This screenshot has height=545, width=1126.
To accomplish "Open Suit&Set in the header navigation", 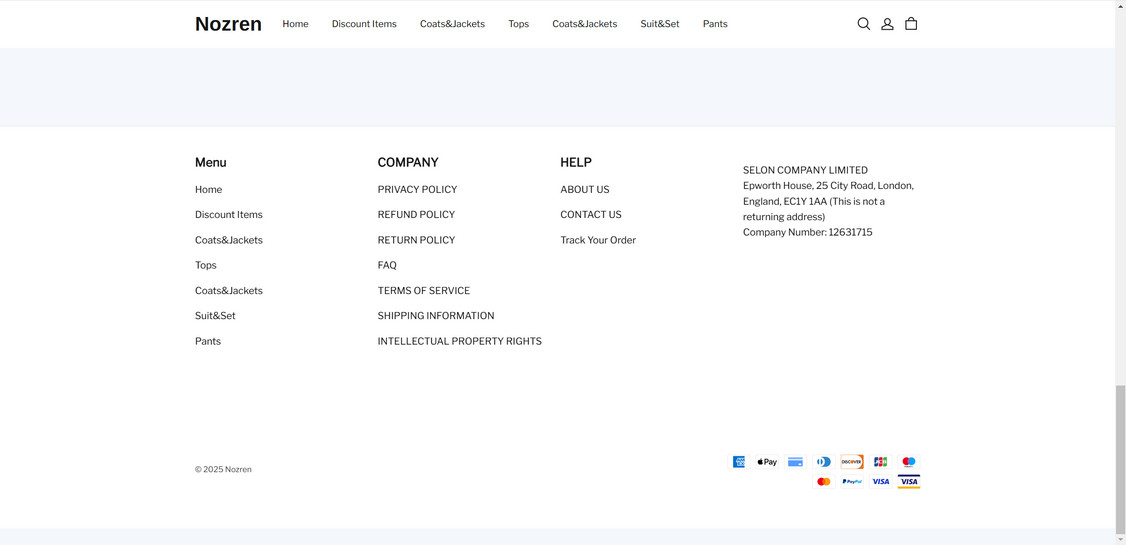I will tap(660, 24).
